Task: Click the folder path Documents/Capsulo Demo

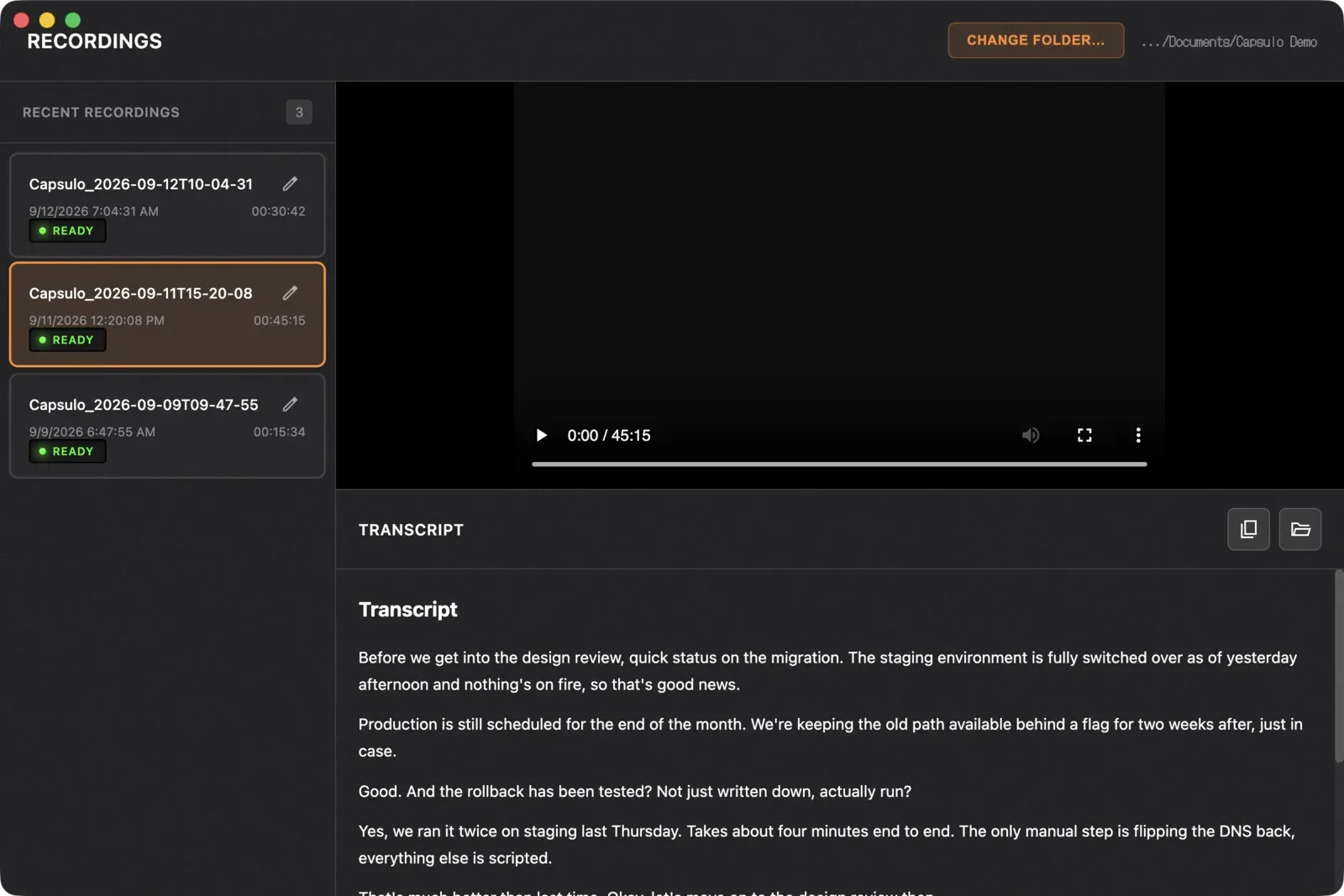Action: tap(1230, 42)
